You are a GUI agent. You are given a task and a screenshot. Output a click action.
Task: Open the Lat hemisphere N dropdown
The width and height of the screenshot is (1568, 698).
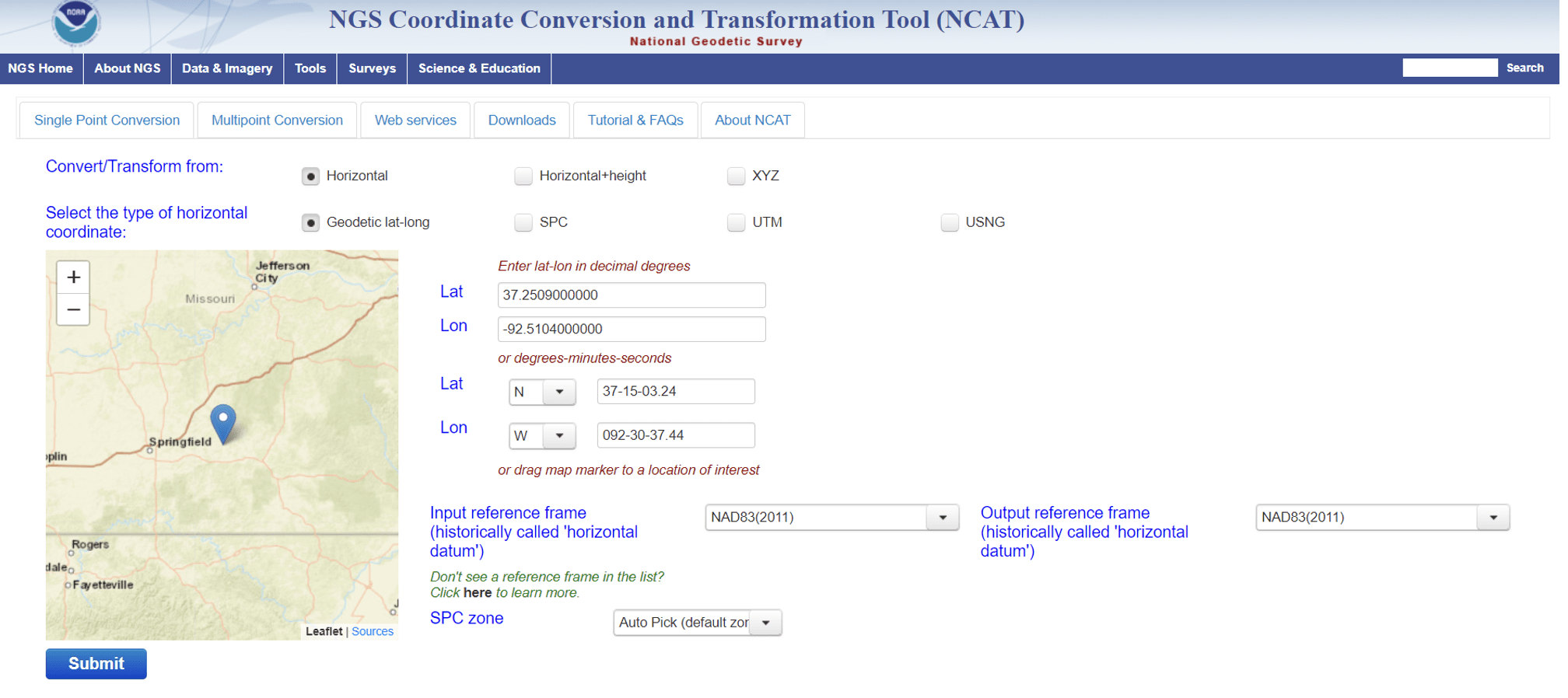tap(542, 392)
